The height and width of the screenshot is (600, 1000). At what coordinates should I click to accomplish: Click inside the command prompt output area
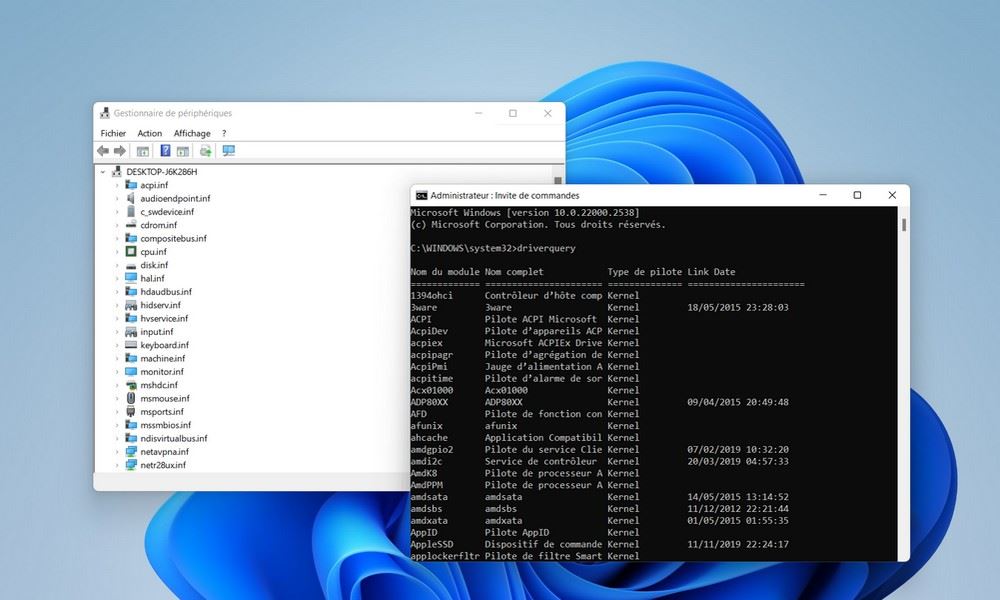pos(650,400)
